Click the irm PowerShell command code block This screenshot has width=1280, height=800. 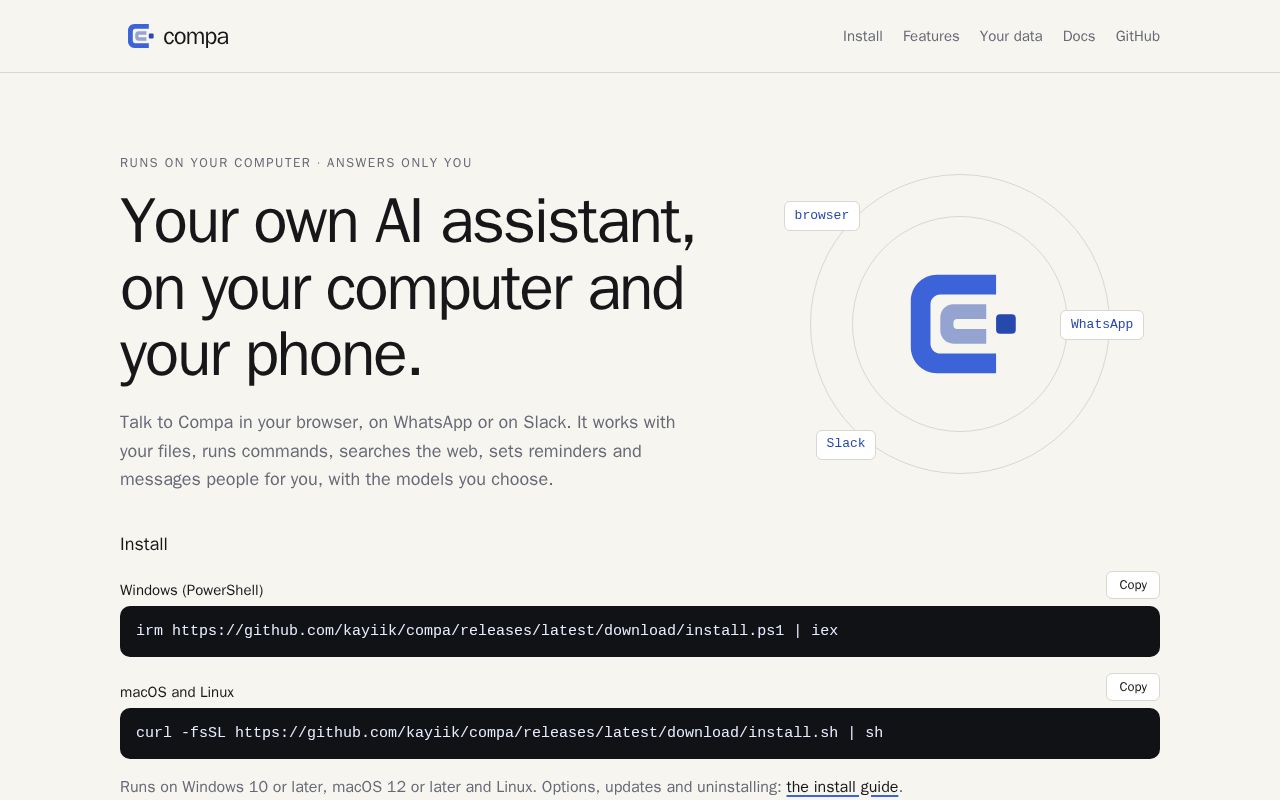(640, 631)
